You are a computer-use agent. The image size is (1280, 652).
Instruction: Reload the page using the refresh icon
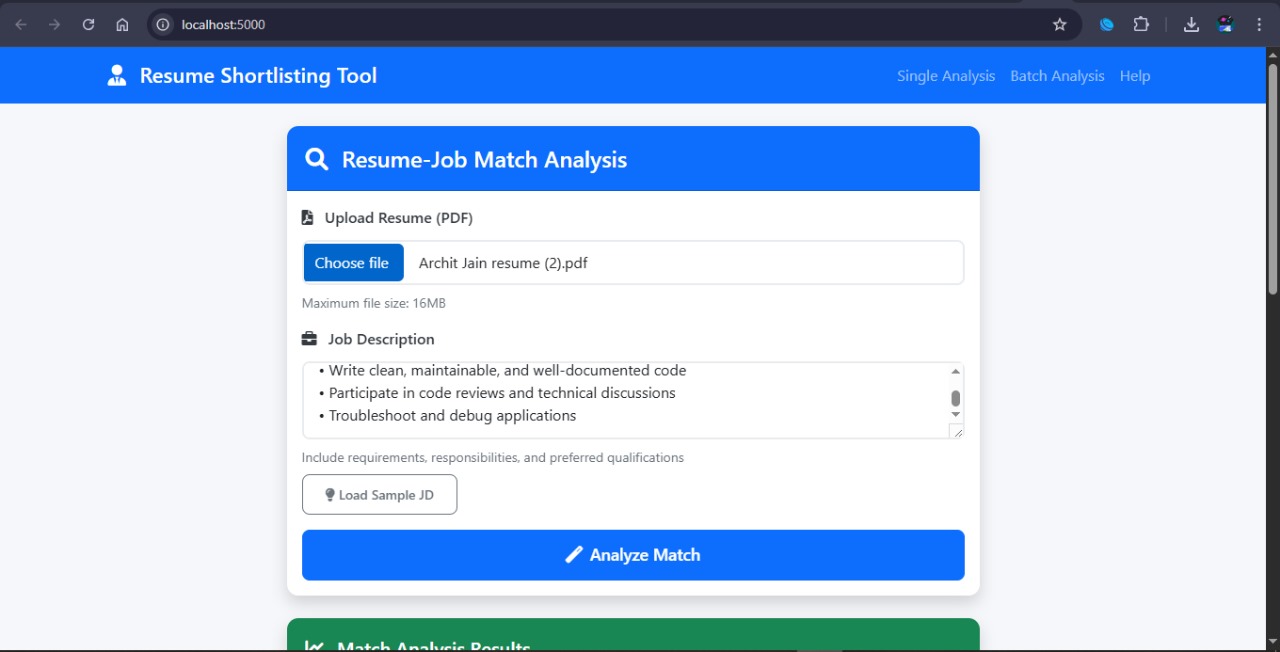tap(88, 25)
